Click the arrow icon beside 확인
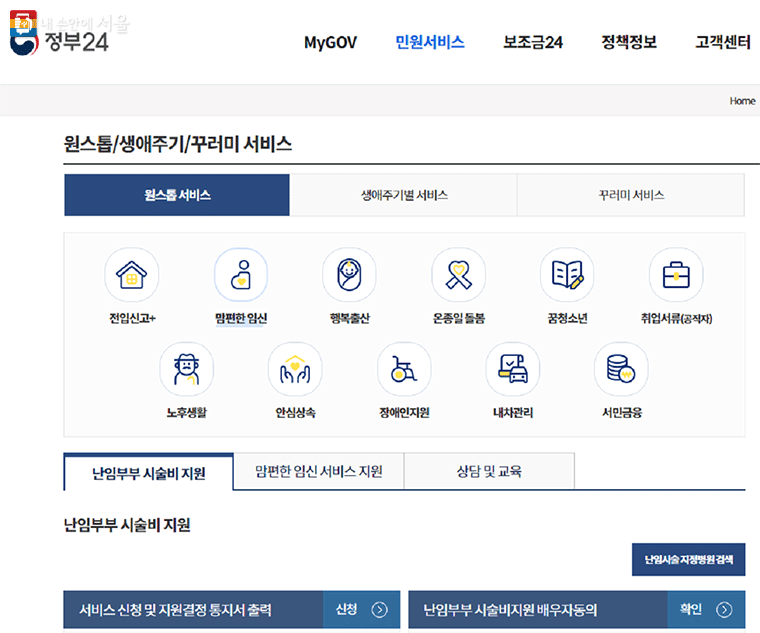 (725, 610)
